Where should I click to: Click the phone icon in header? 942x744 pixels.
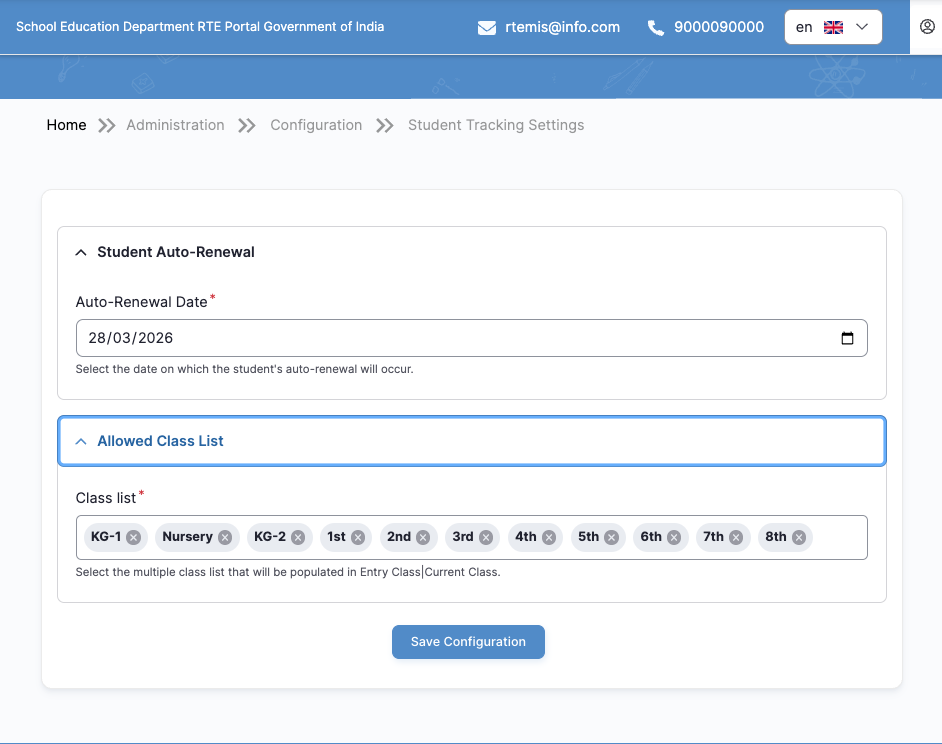coord(656,28)
